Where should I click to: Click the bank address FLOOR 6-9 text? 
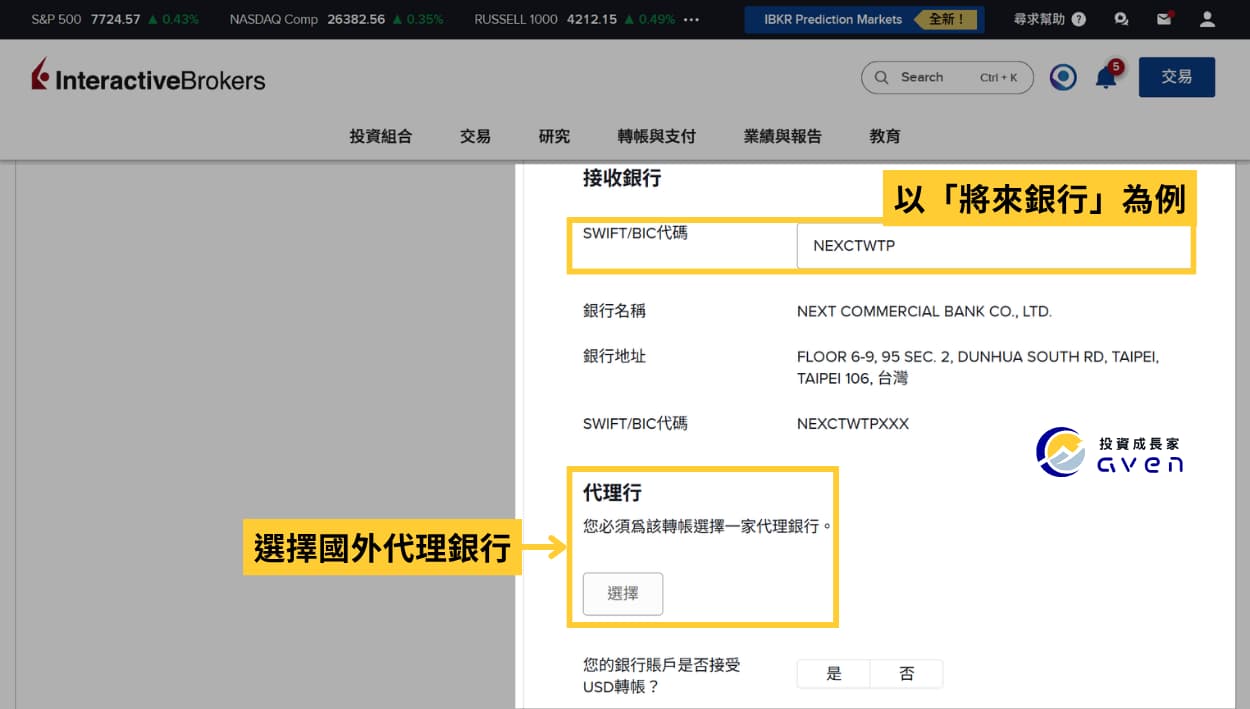[x=978, y=367]
